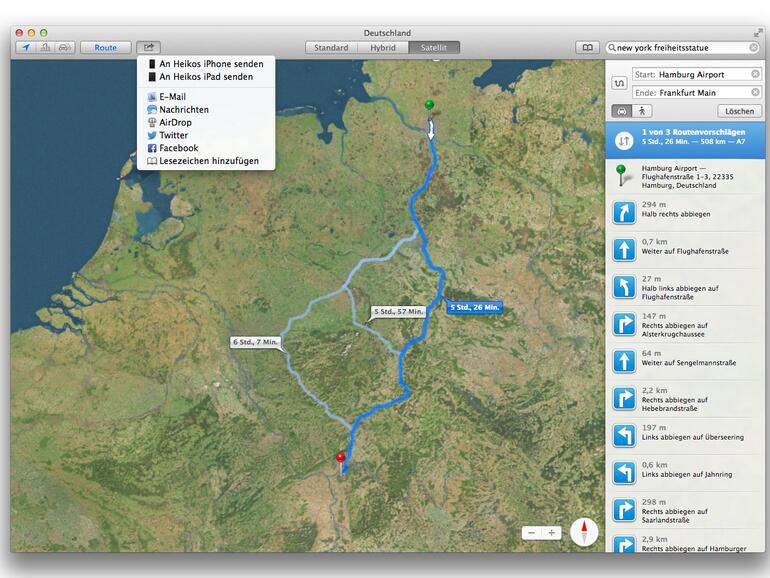
Task: Switch to Satellit map view
Action: click(x=434, y=48)
